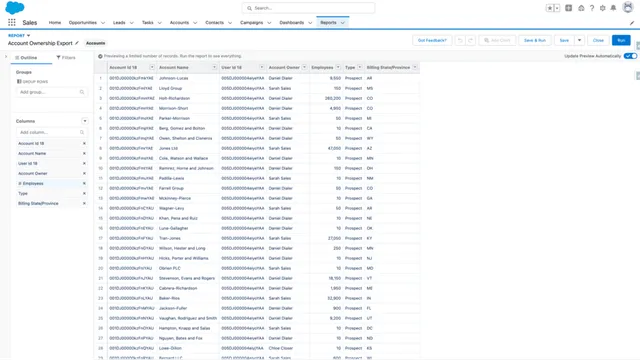
Task: Remove the Billing State/Province column
Action: (84, 203)
